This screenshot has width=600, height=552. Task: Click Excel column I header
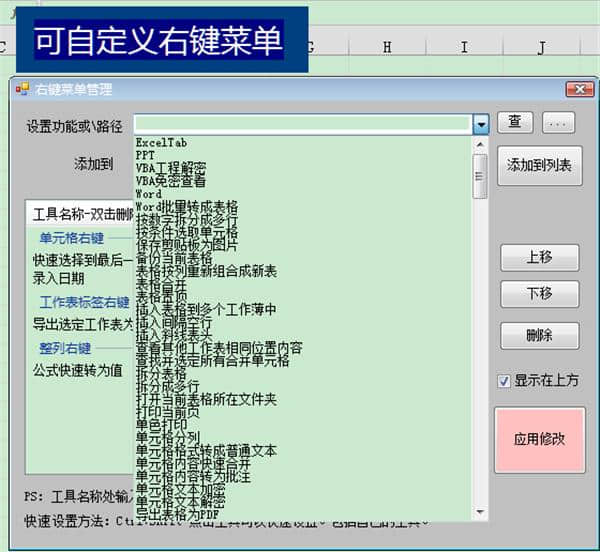point(464,47)
